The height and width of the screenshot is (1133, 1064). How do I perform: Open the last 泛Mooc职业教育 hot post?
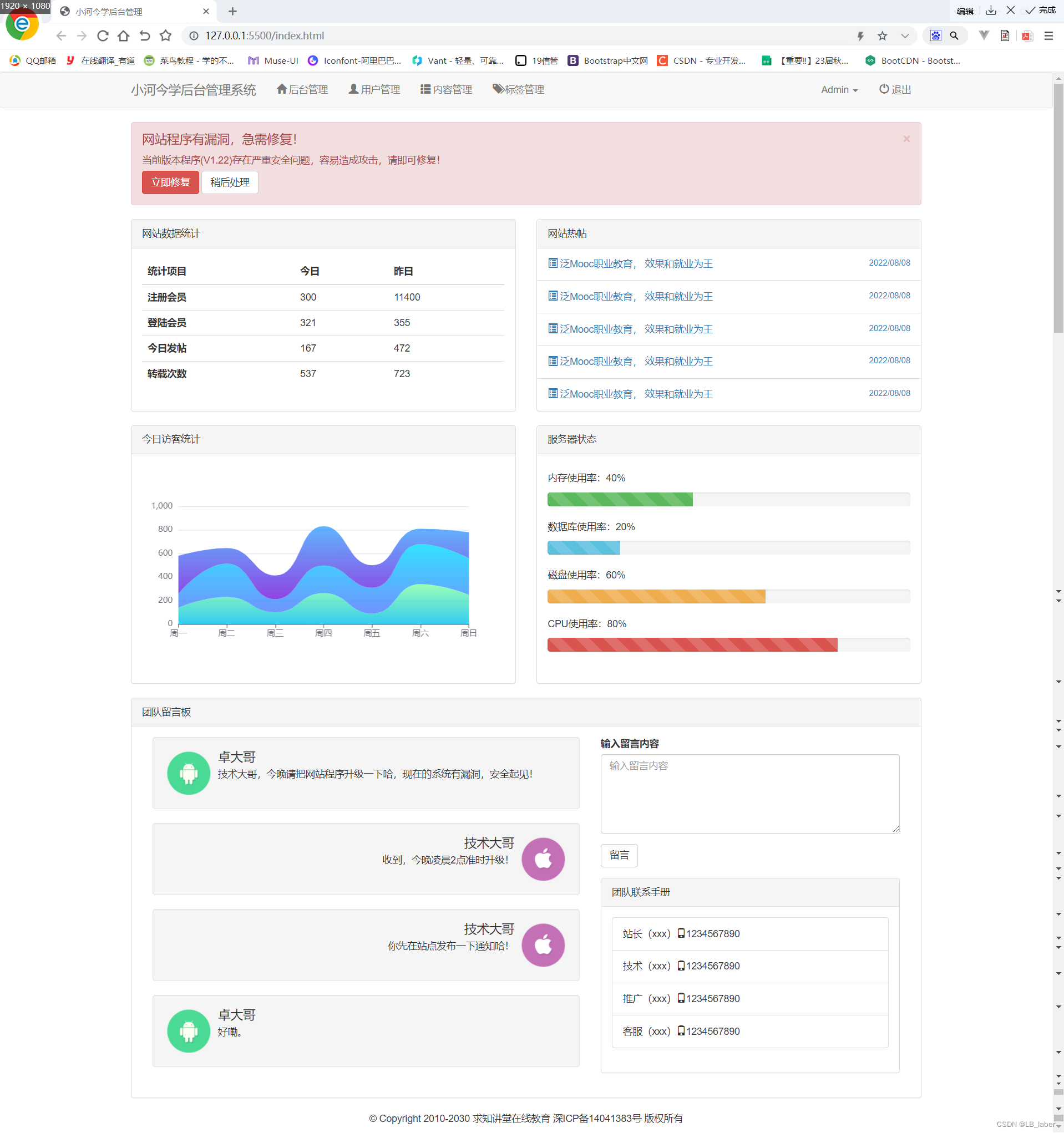click(630, 394)
